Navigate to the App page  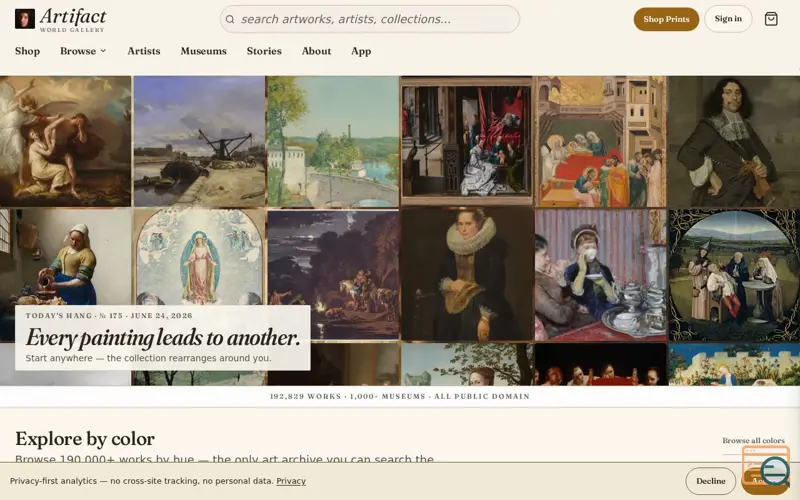(x=361, y=51)
